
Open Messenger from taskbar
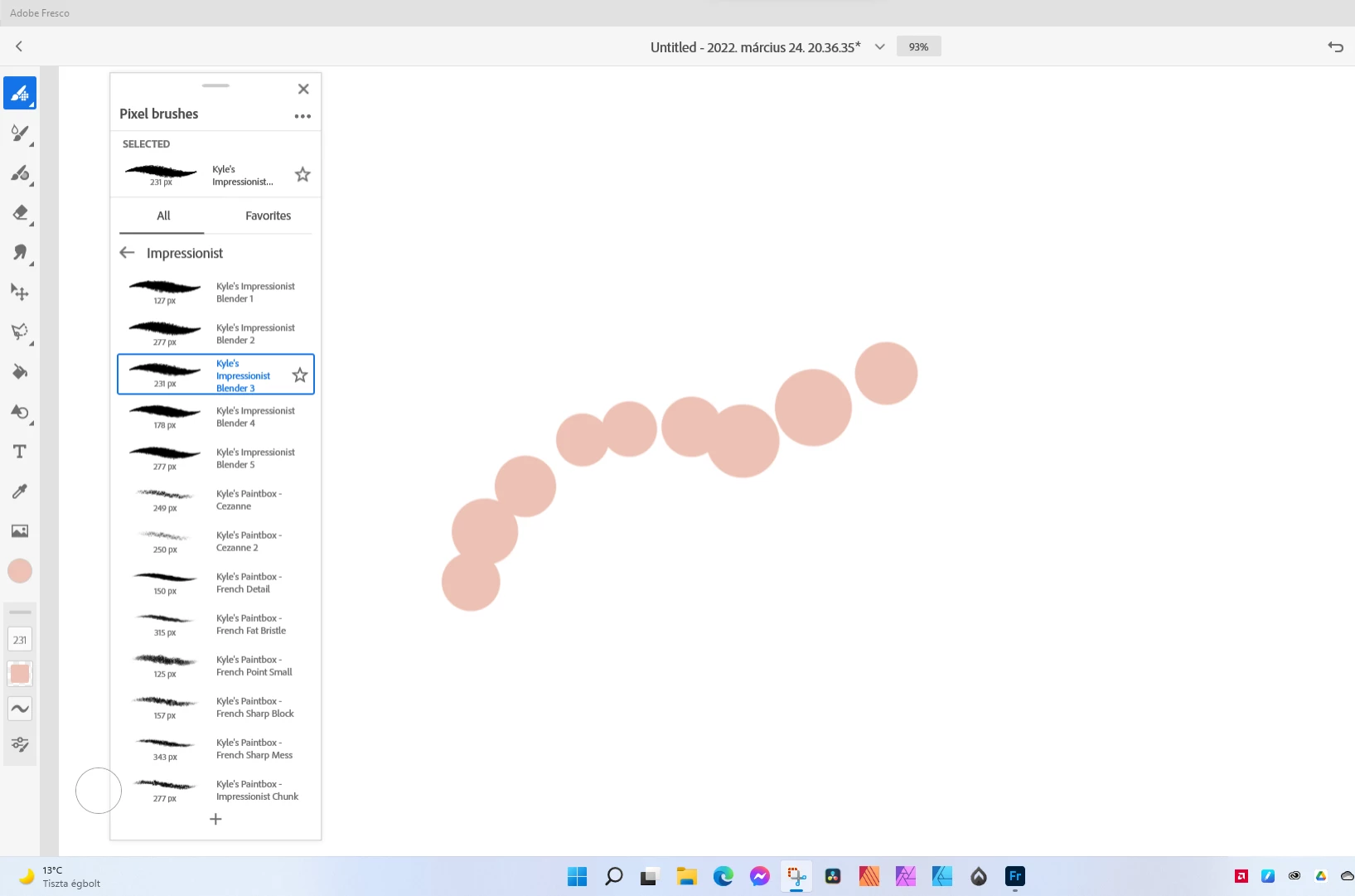759,876
